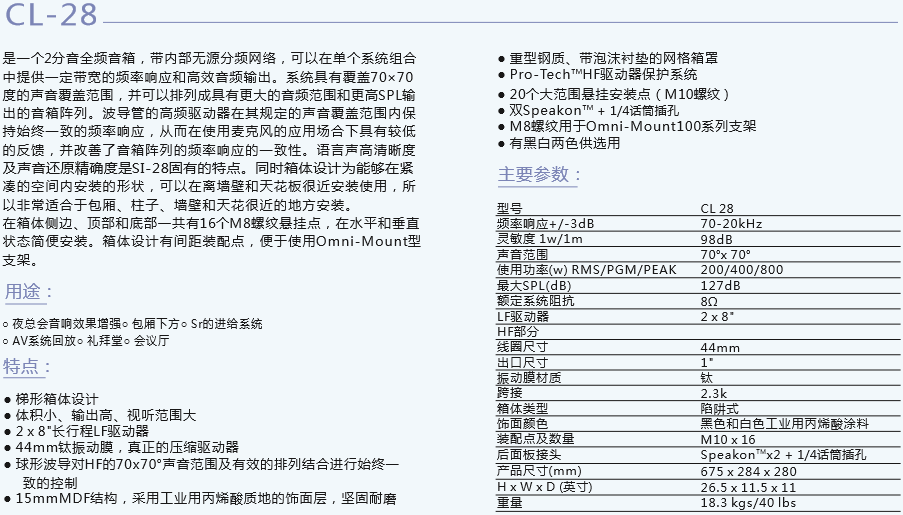Screen dimensions: 903x515
Task: Click the 主要参数 section heading
Action: pyautogui.click(x=540, y=176)
